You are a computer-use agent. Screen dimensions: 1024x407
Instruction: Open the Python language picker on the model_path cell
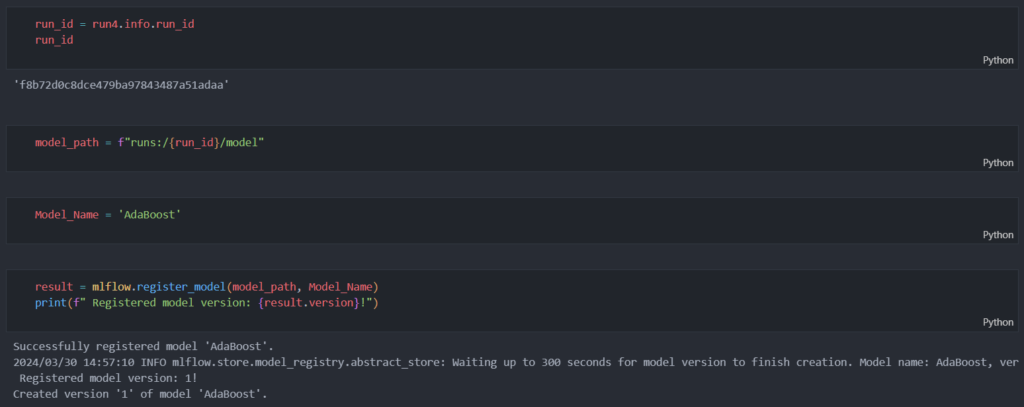[998, 163]
